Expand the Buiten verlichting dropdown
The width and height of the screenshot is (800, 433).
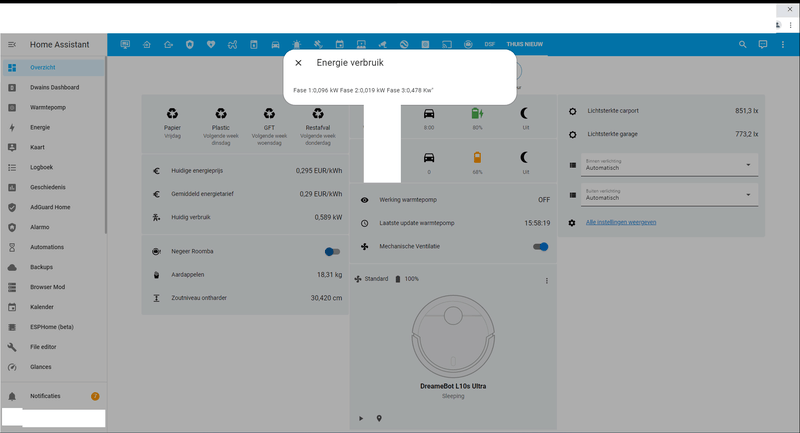669,194
